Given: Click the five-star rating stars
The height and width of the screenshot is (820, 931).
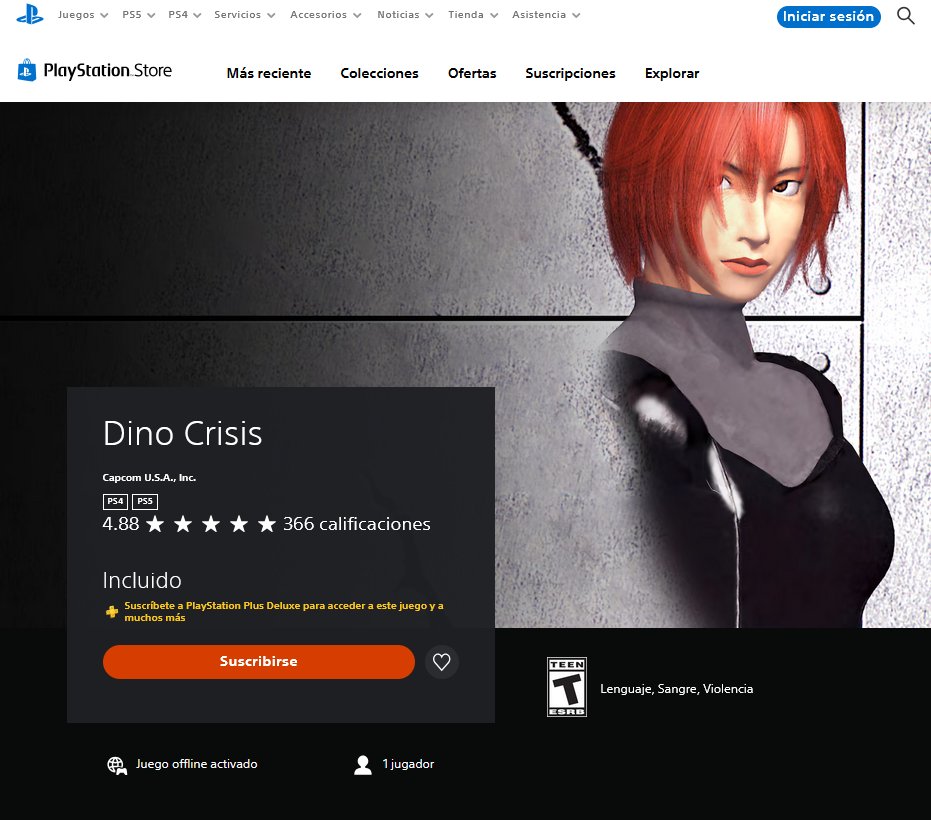Looking at the screenshot, I should 211,524.
